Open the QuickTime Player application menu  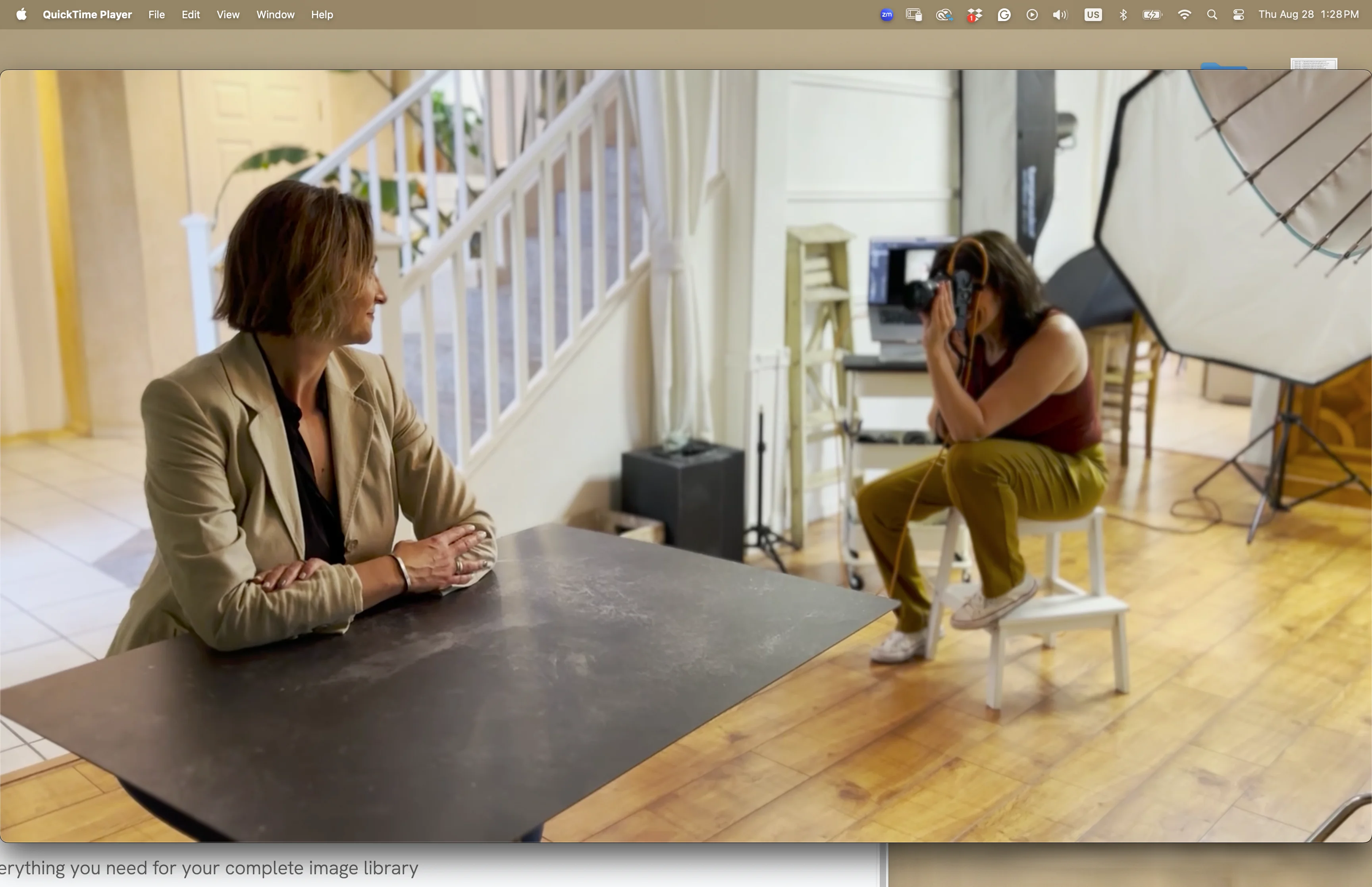point(87,15)
